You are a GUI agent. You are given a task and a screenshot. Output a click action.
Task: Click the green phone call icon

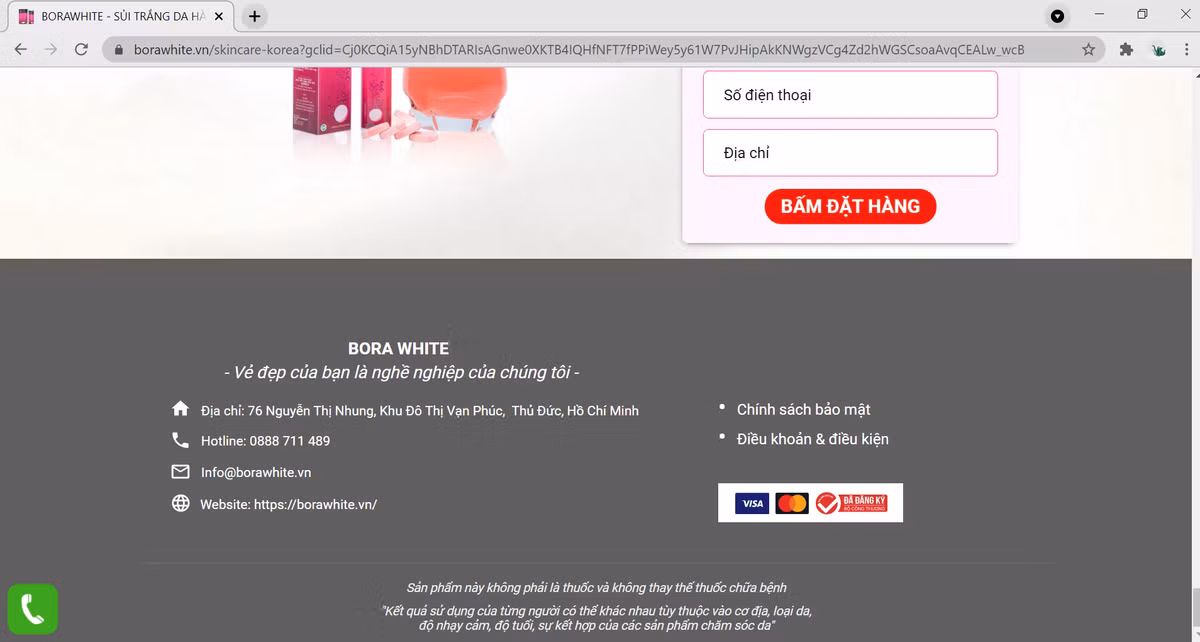(32, 608)
